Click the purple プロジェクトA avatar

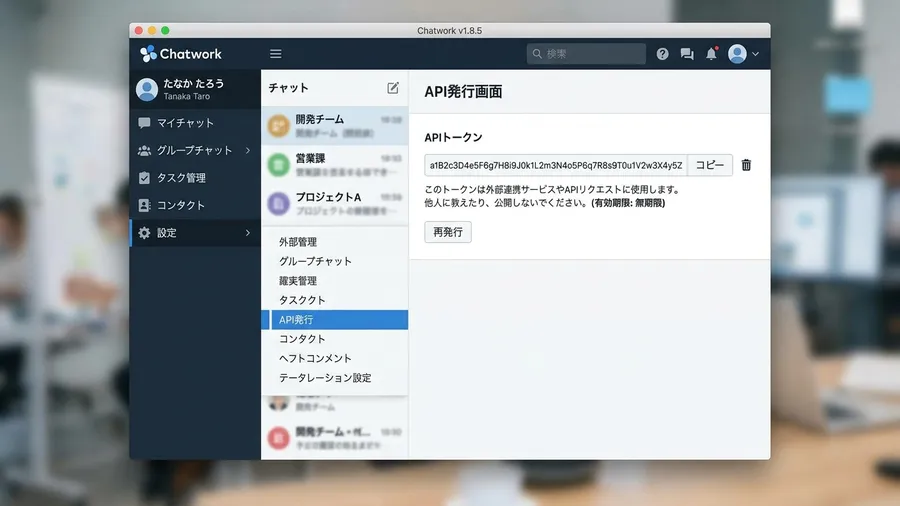coord(278,203)
